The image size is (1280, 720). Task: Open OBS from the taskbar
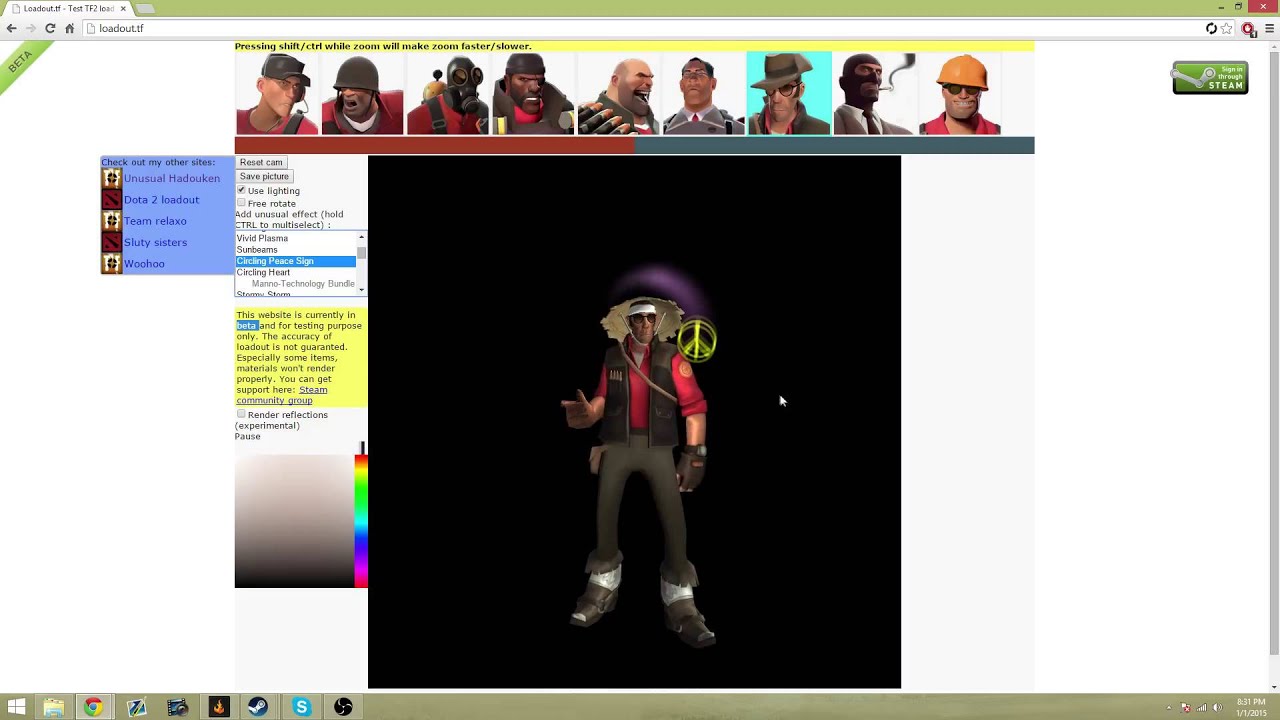pyautogui.click(x=343, y=707)
